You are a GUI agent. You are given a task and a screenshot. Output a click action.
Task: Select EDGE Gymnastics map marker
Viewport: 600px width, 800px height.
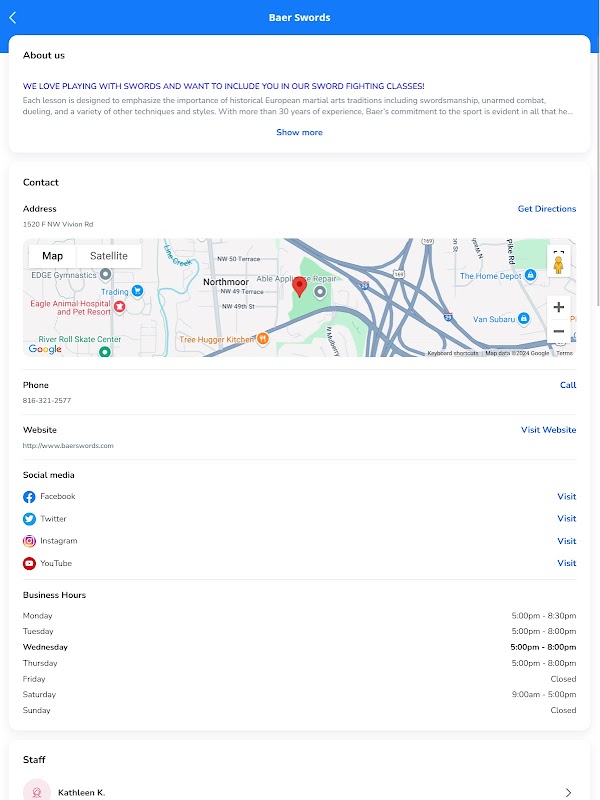tap(106, 274)
